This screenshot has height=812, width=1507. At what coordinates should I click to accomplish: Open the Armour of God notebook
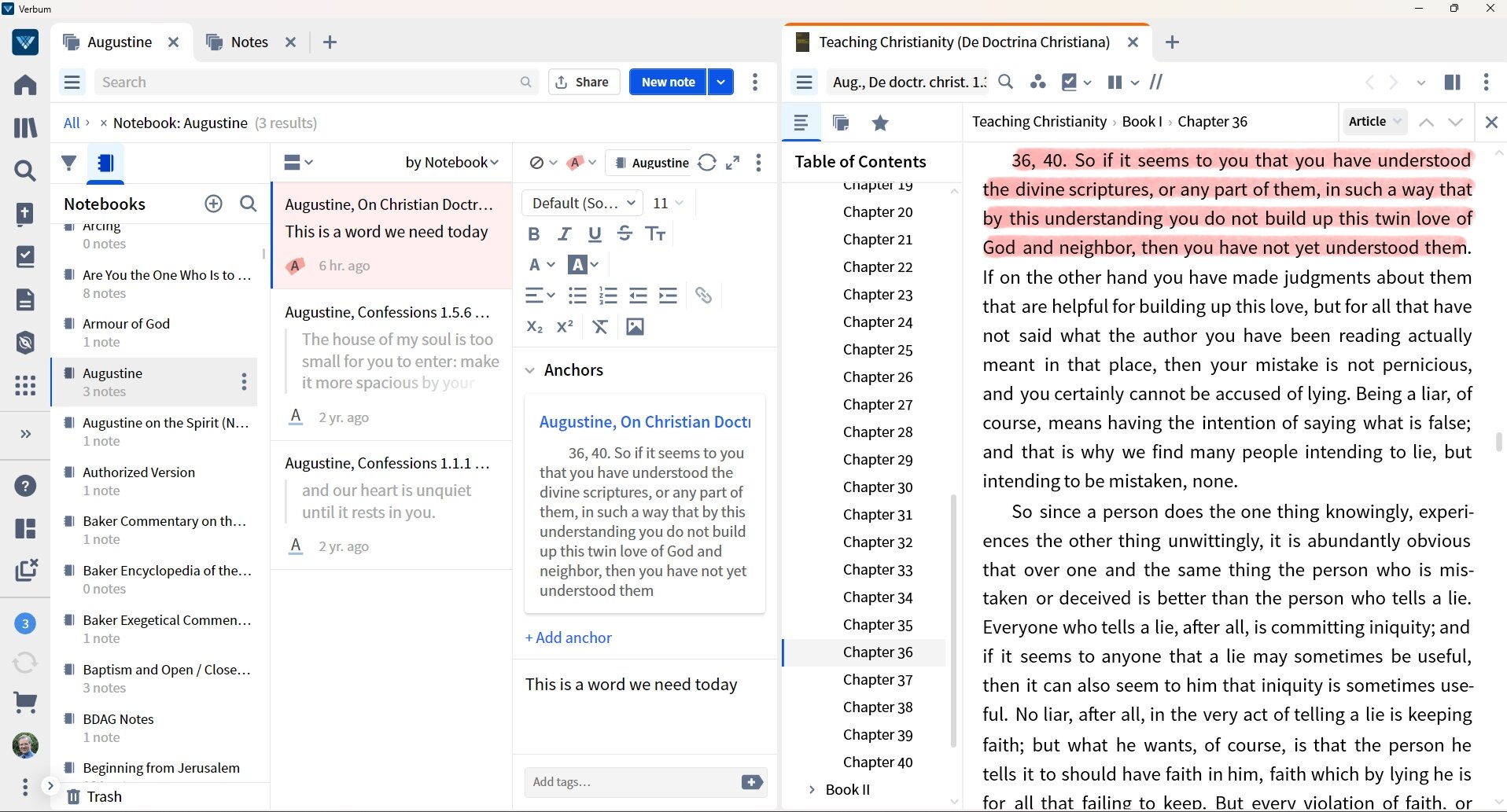coord(154,333)
